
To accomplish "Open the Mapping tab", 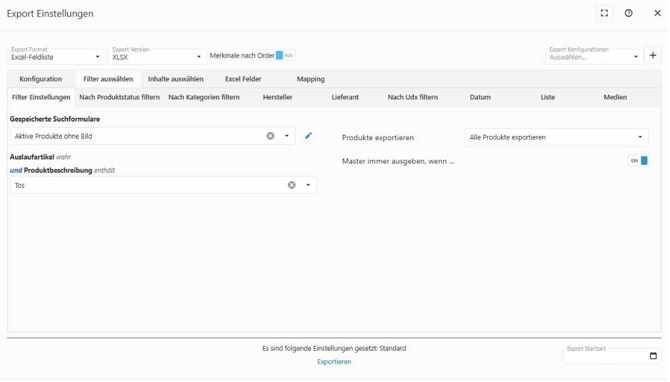I will click(x=311, y=79).
